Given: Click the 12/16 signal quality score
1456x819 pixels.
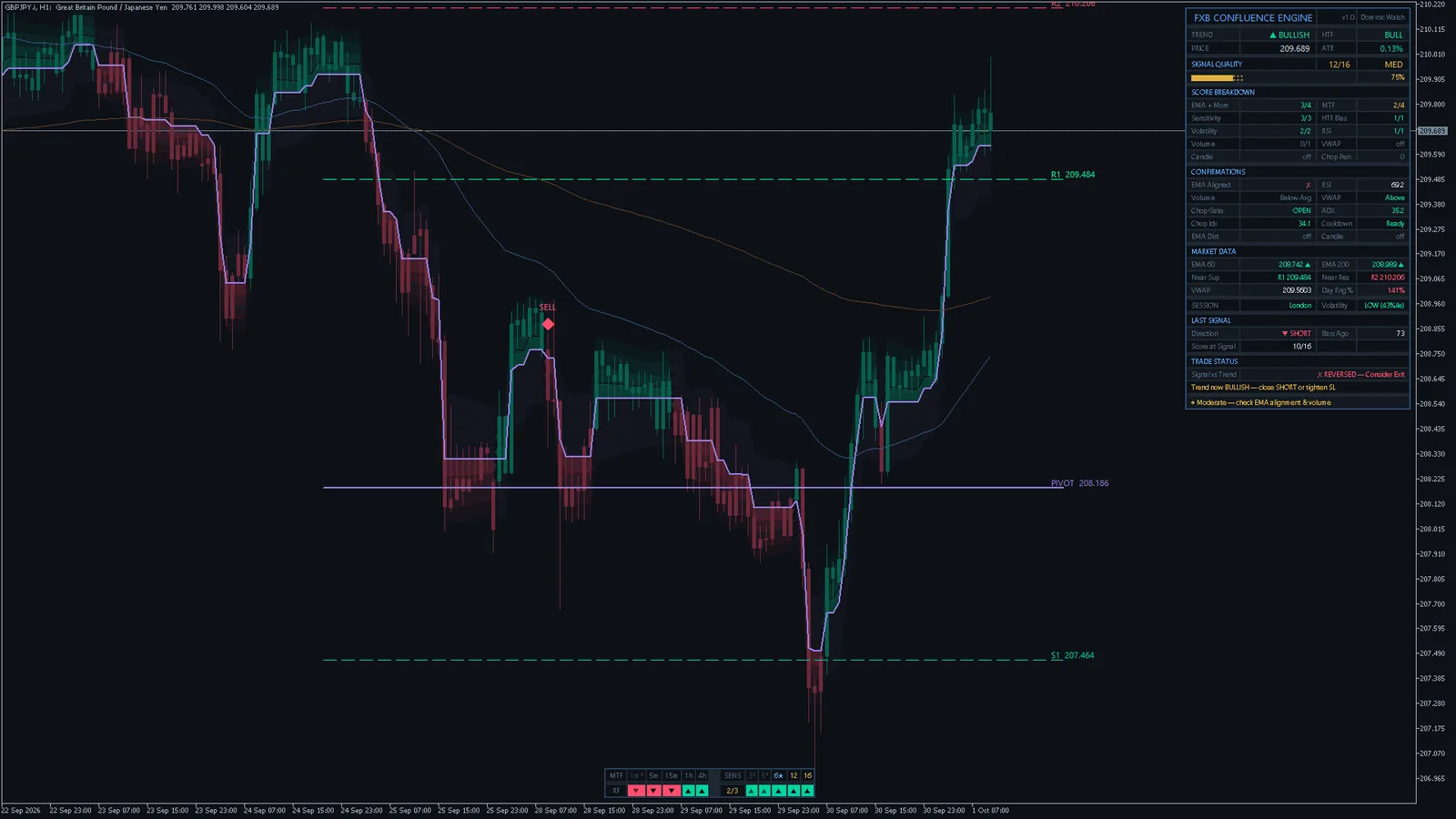Looking at the screenshot, I should [x=1339, y=65].
